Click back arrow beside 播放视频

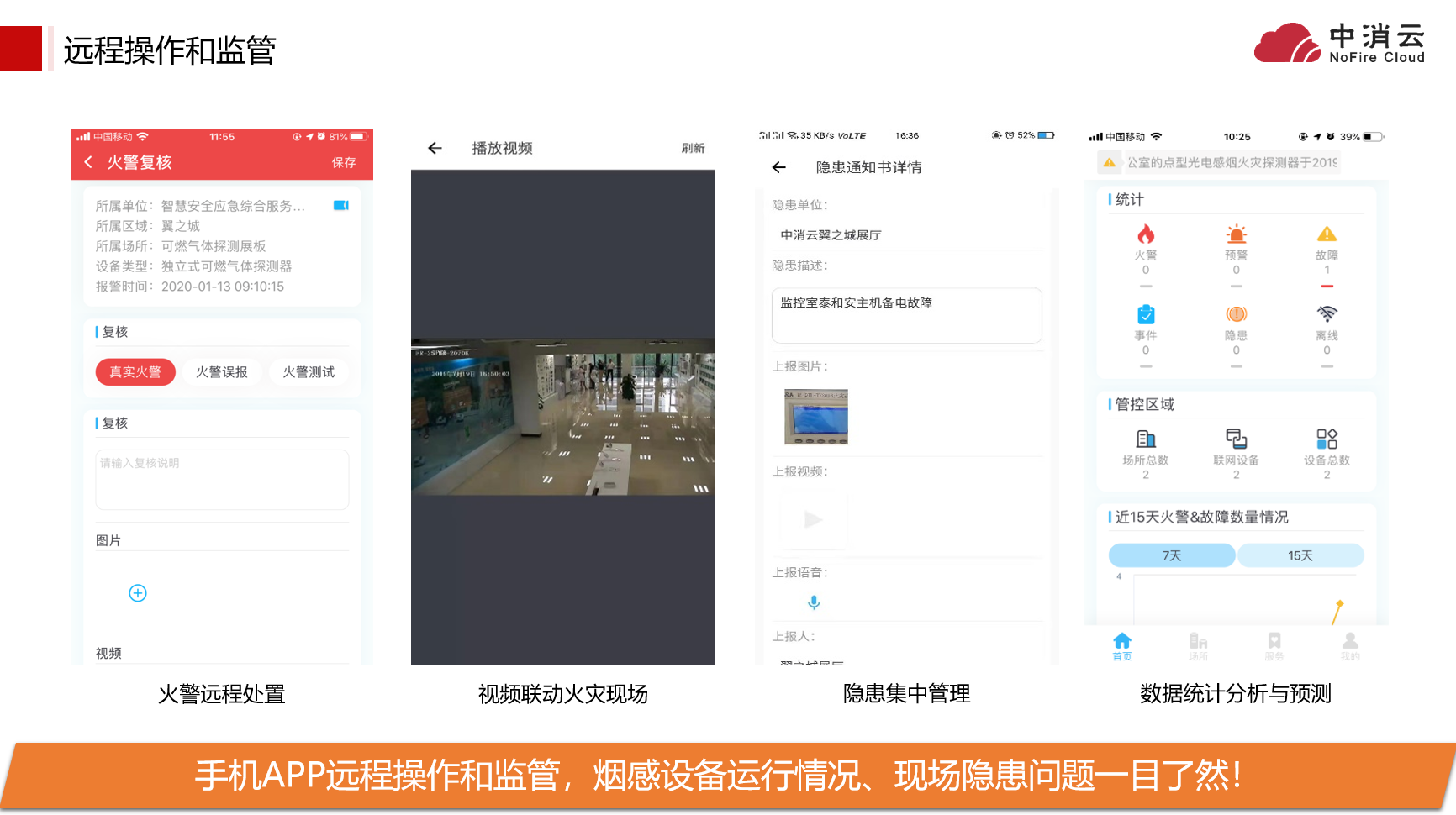pyautogui.click(x=435, y=149)
